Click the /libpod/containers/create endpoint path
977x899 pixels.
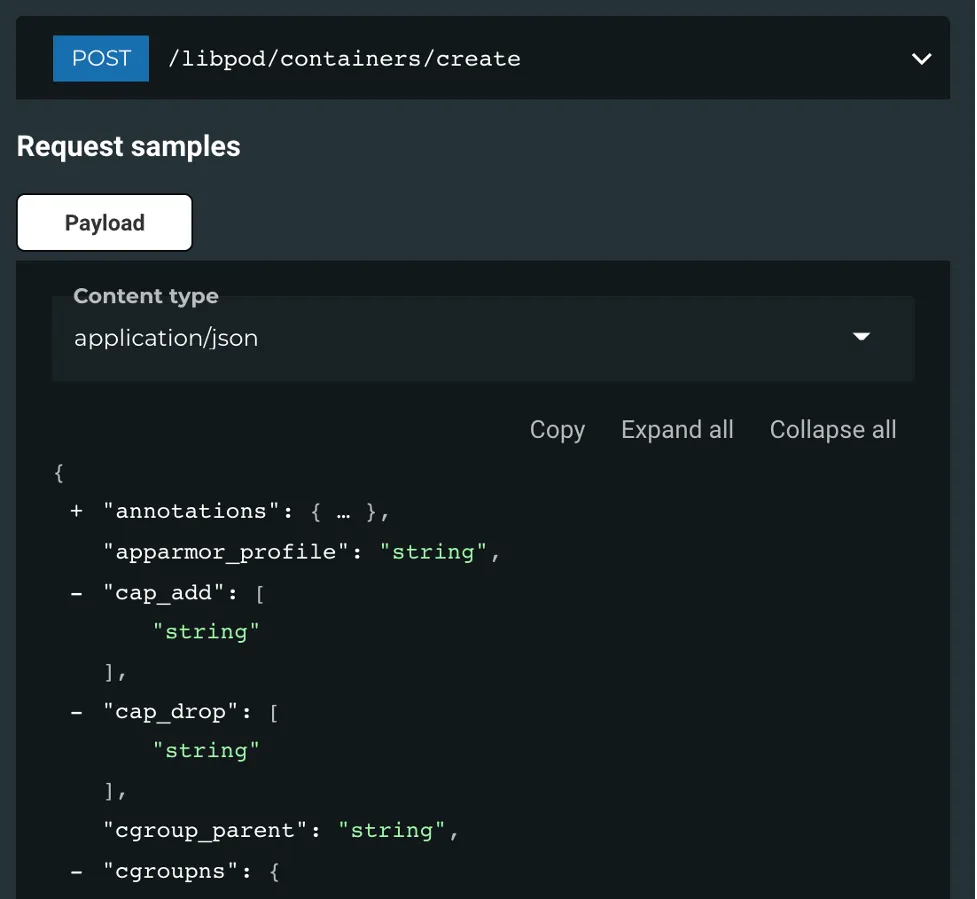(x=344, y=59)
